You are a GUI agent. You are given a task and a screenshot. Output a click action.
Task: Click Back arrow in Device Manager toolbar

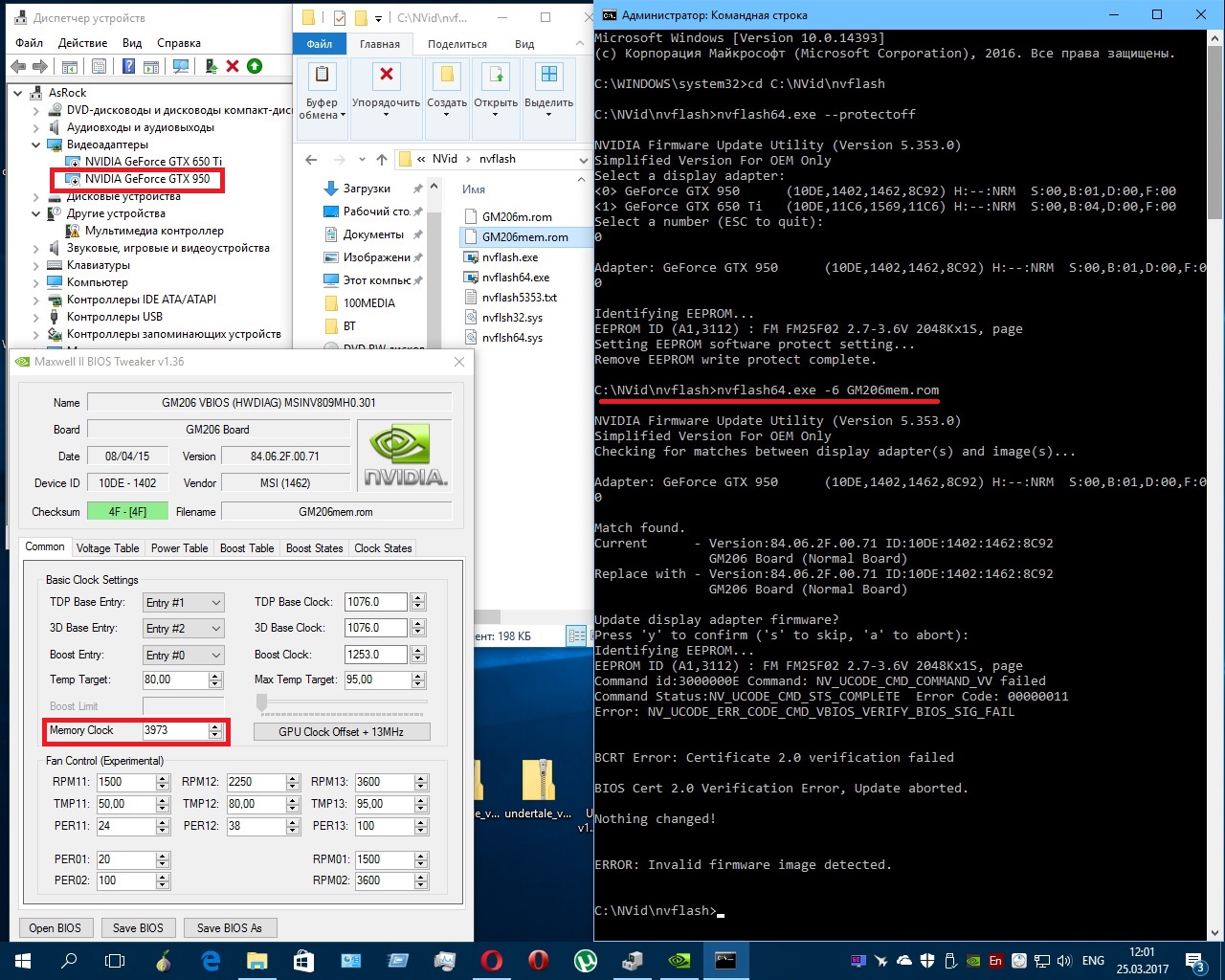pos(18,66)
